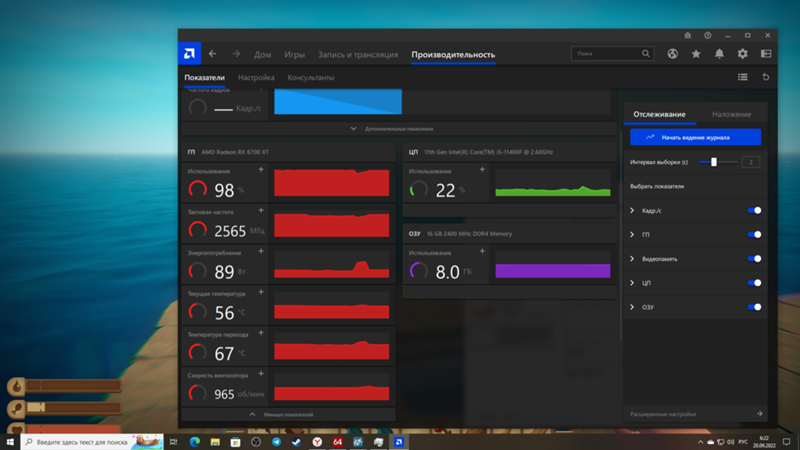Add ОЗУ Использование metric with plus

(x=482, y=251)
